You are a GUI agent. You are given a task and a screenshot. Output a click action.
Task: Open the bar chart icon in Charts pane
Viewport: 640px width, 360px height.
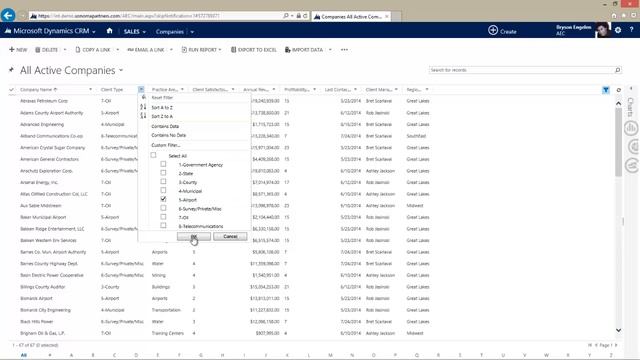click(x=631, y=128)
